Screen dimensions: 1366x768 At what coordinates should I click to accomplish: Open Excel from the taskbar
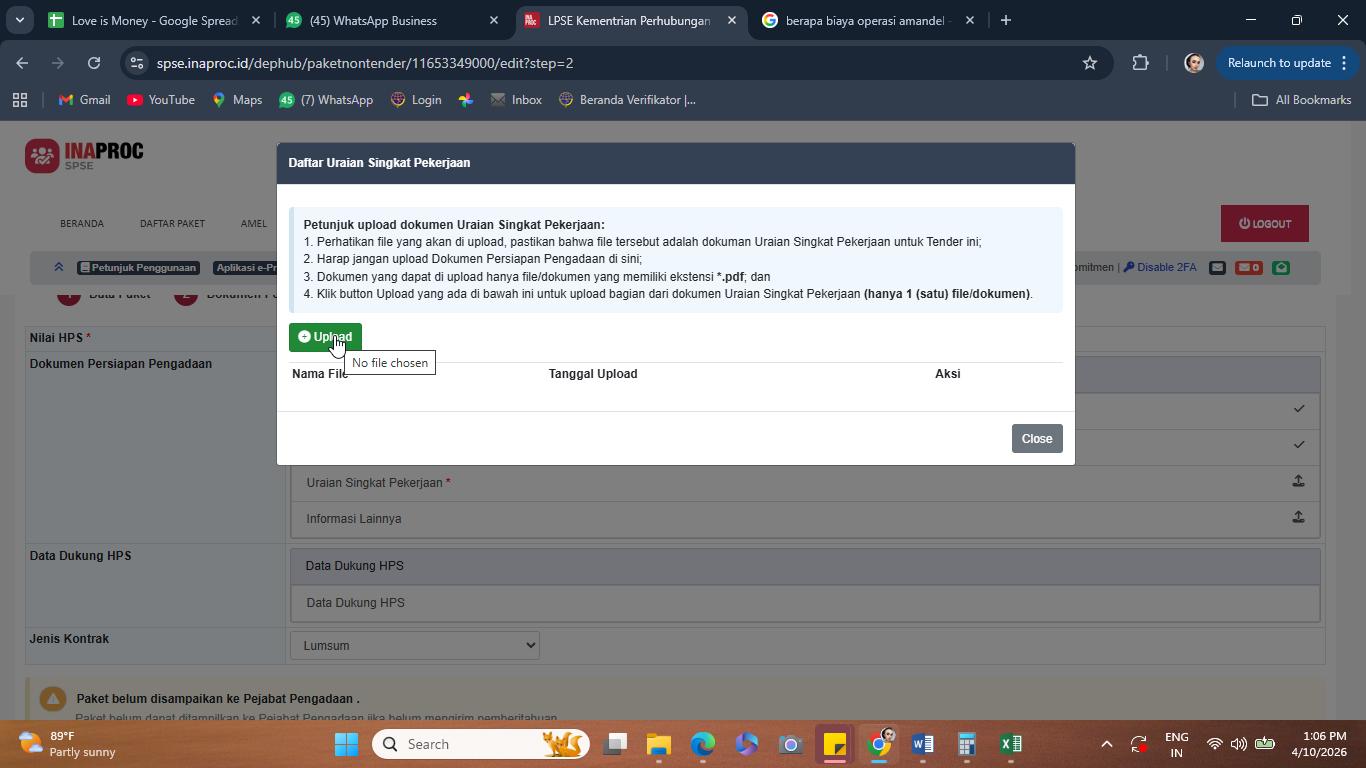point(1011,744)
